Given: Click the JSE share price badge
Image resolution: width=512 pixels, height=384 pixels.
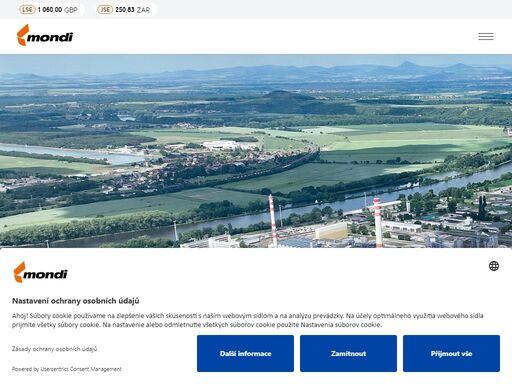Looking at the screenshot, I should click(105, 9).
